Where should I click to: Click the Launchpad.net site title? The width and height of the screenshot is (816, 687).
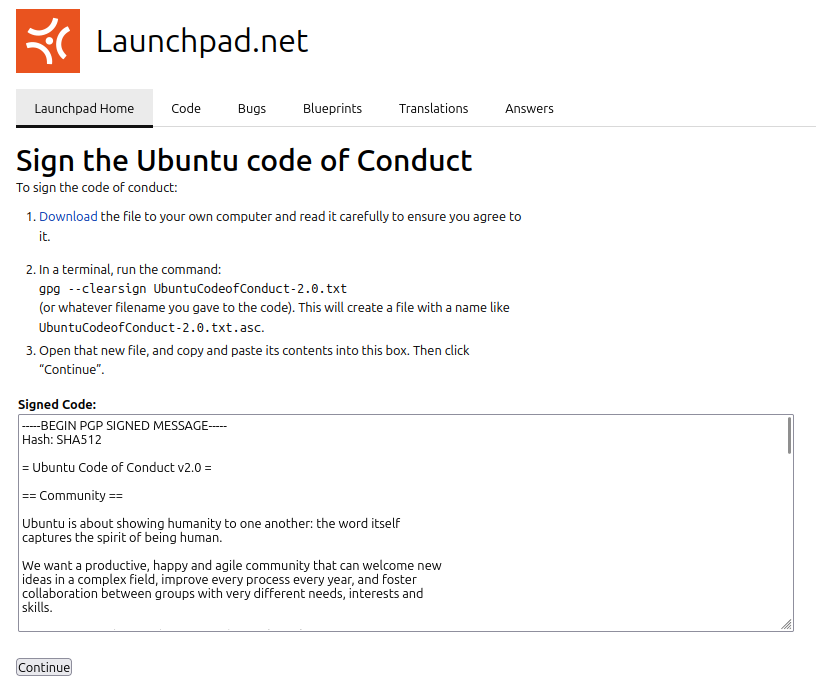tap(202, 41)
